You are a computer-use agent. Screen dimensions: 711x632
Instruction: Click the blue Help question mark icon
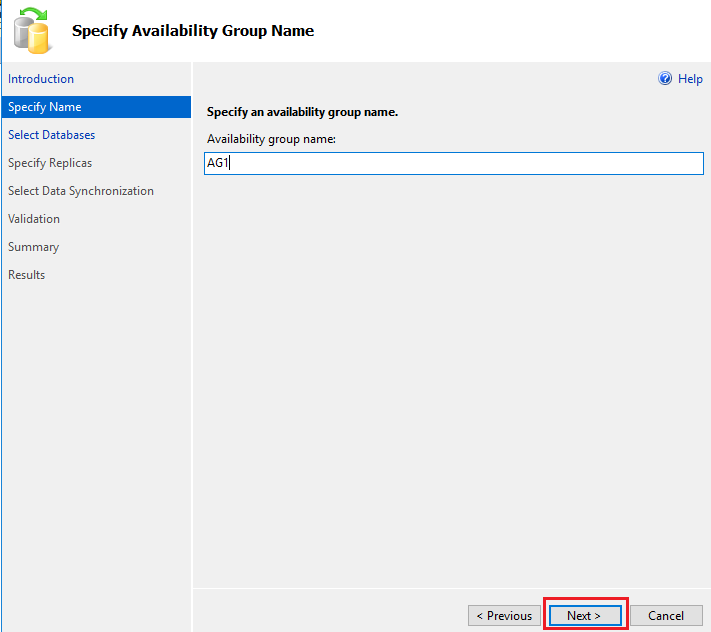pyautogui.click(x=665, y=79)
